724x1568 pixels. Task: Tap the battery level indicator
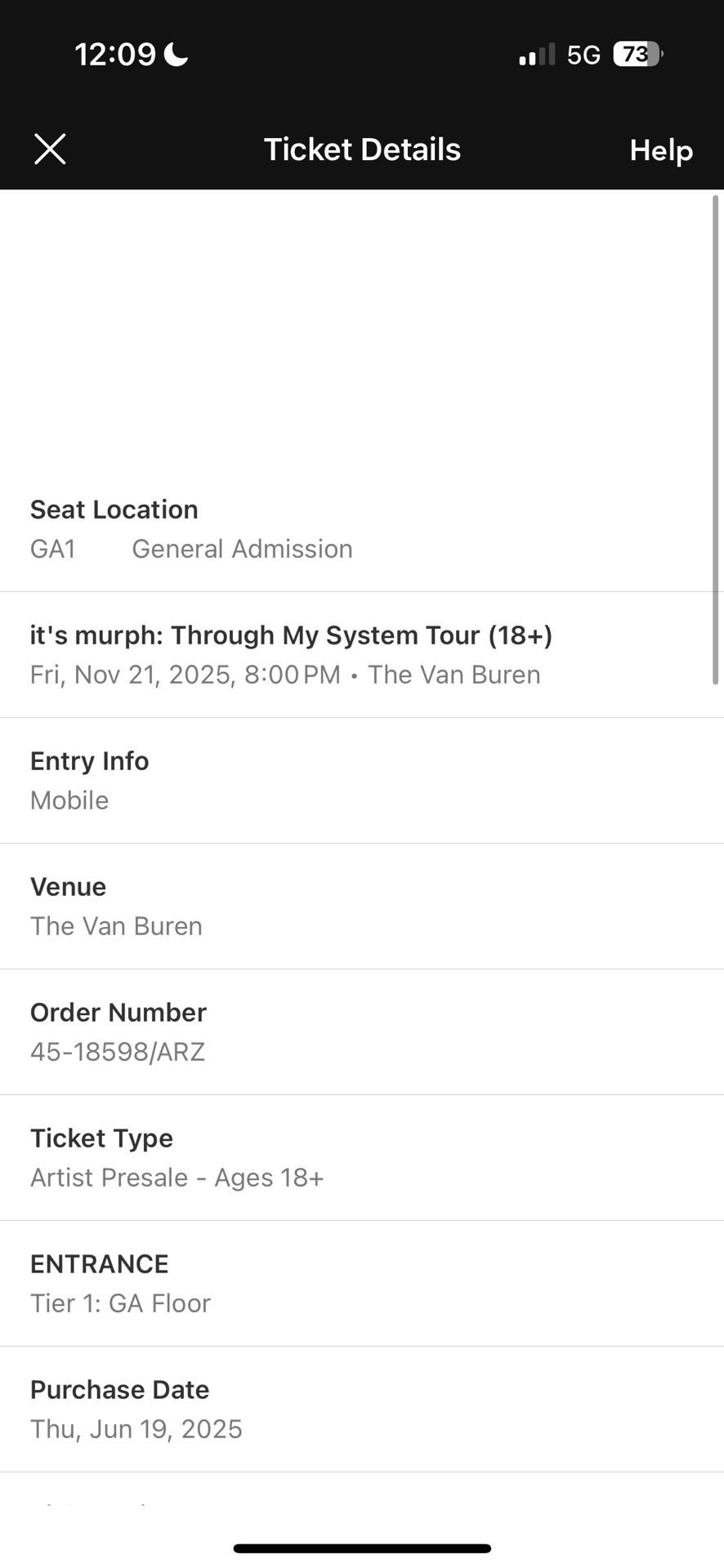pyautogui.click(x=637, y=55)
